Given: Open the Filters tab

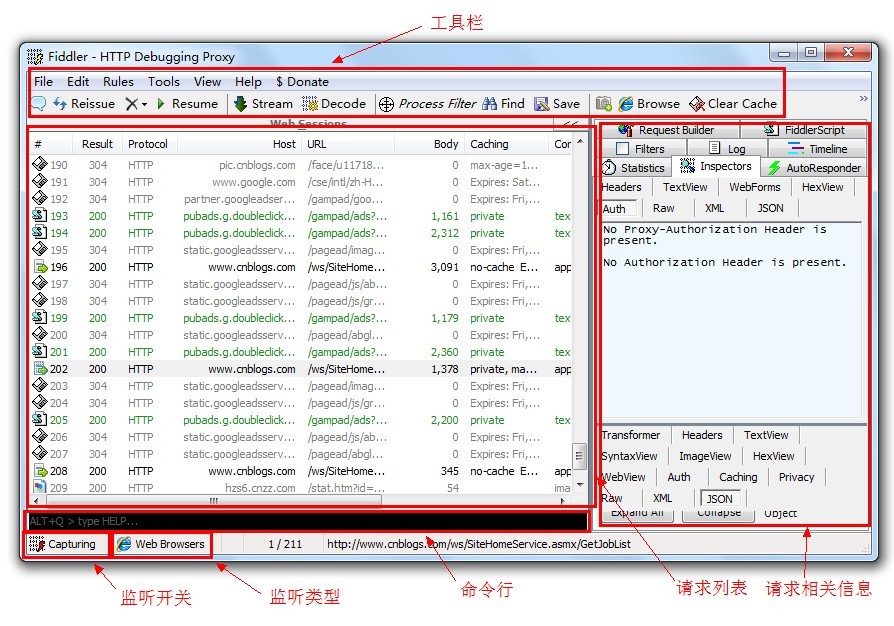Looking at the screenshot, I should tap(641, 149).
